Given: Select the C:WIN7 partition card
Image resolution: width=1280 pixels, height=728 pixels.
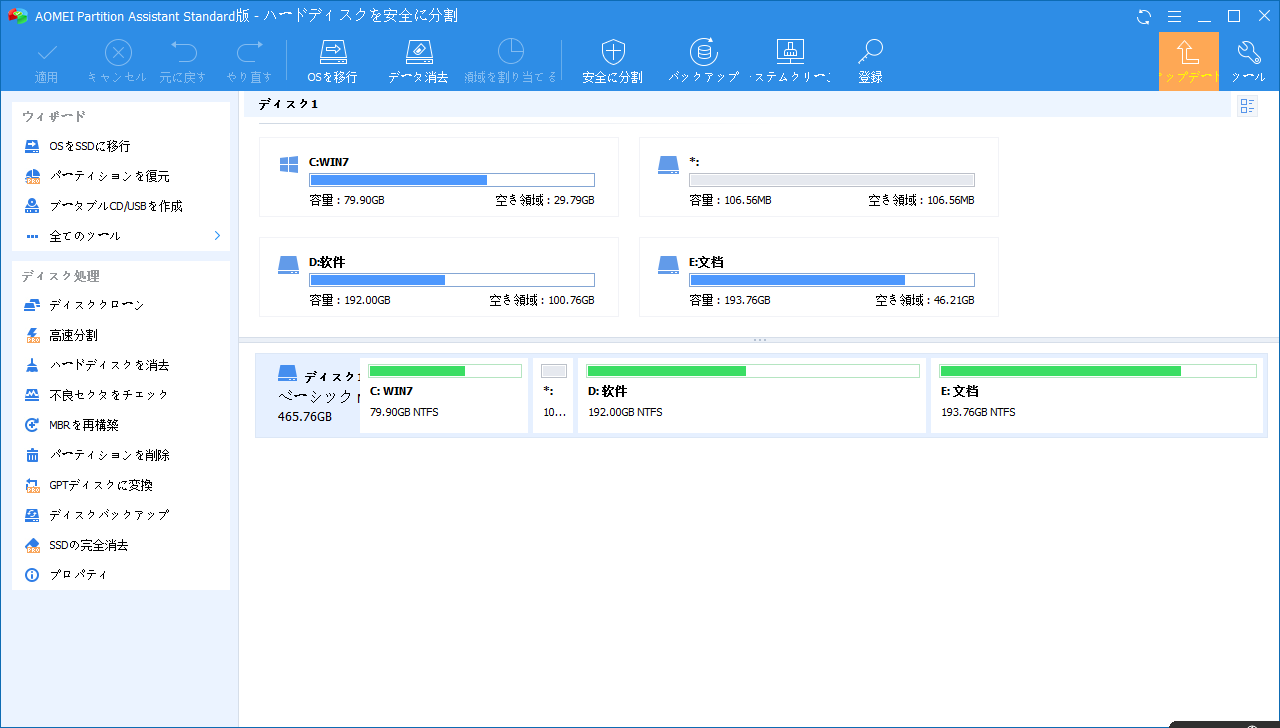Looking at the screenshot, I should coord(439,177).
